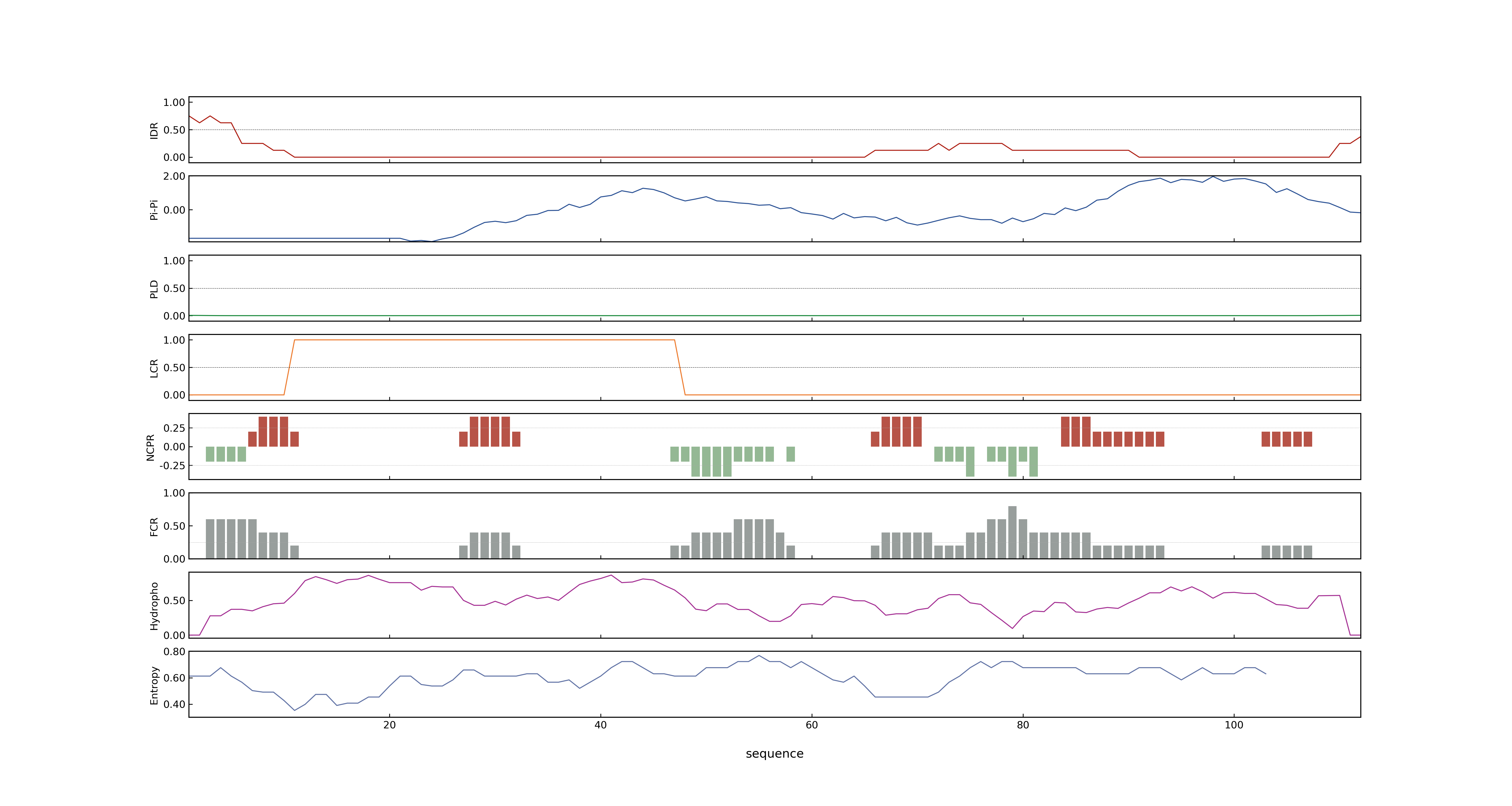Click the Pi-Pi y-axis label
This screenshot has width=1512, height=806.
pos(154,209)
